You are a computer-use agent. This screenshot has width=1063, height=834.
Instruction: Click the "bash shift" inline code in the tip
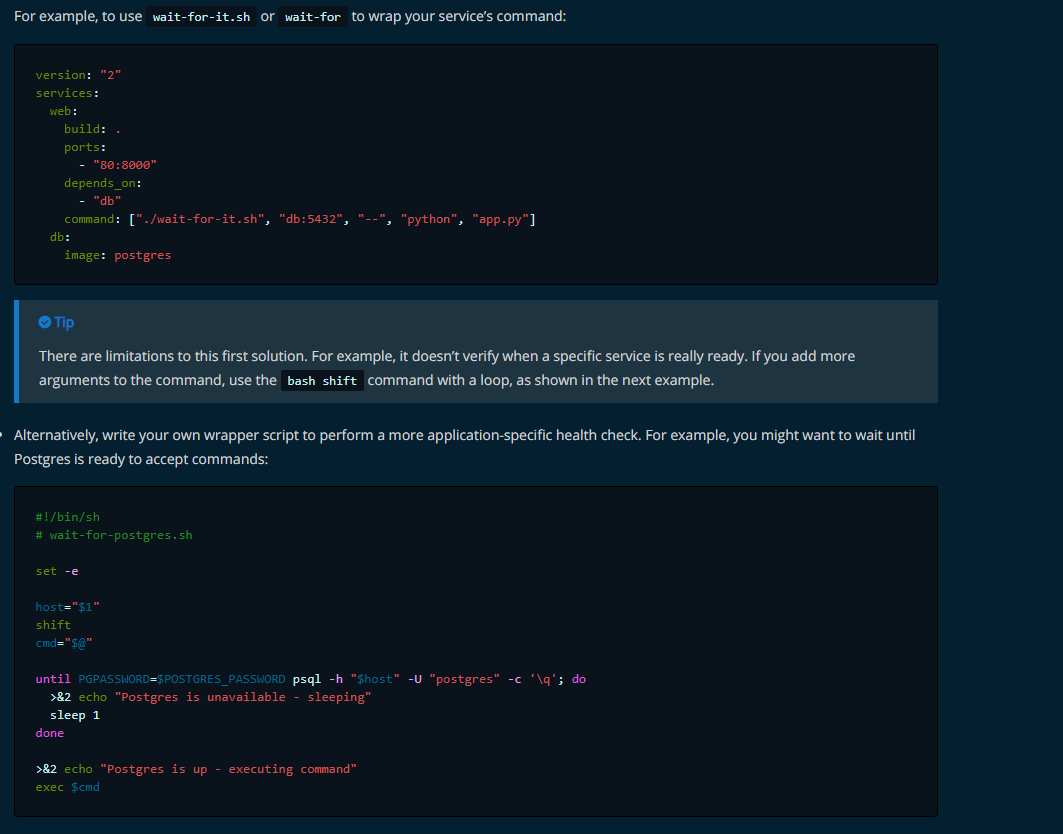tap(322, 380)
